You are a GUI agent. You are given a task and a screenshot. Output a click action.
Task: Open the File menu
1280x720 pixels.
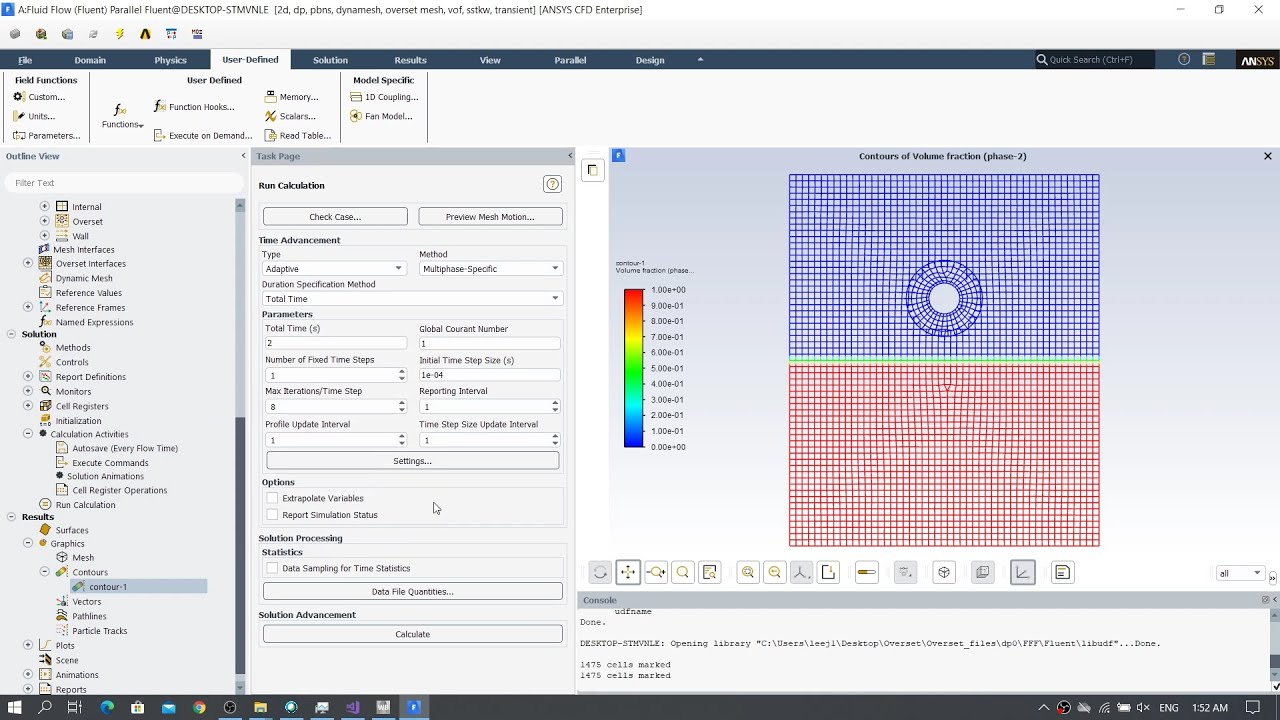[25, 60]
